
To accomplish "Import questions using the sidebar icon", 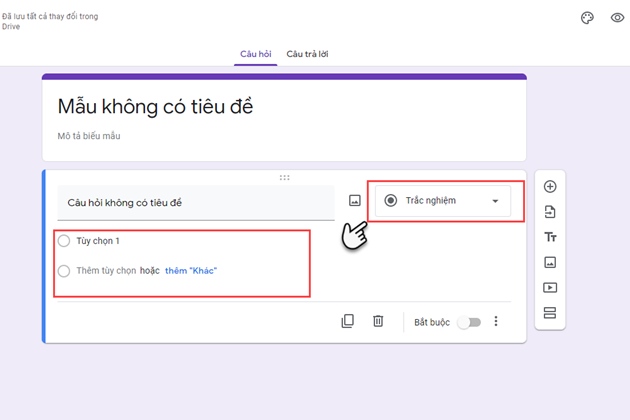I will tap(550, 212).
